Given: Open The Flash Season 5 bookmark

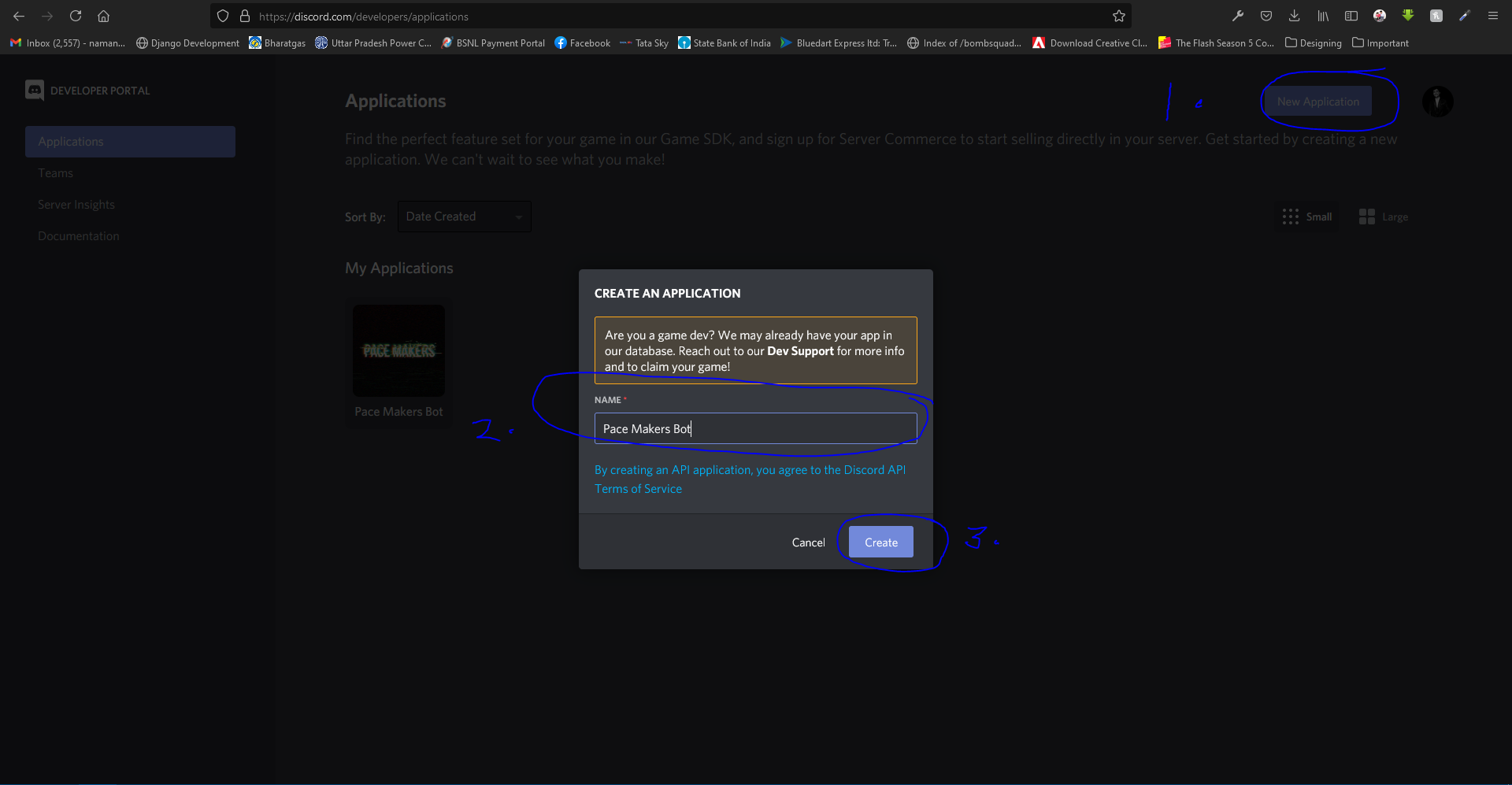Looking at the screenshot, I should pos(1216,43).
